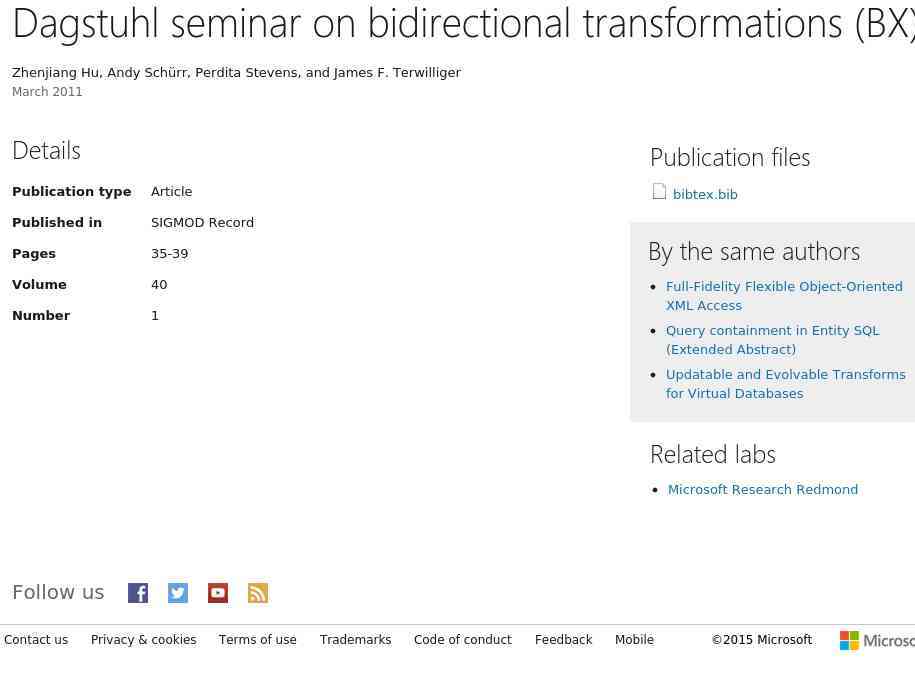Open Updatable and Evolvable Transforms paper

(785, 384)
